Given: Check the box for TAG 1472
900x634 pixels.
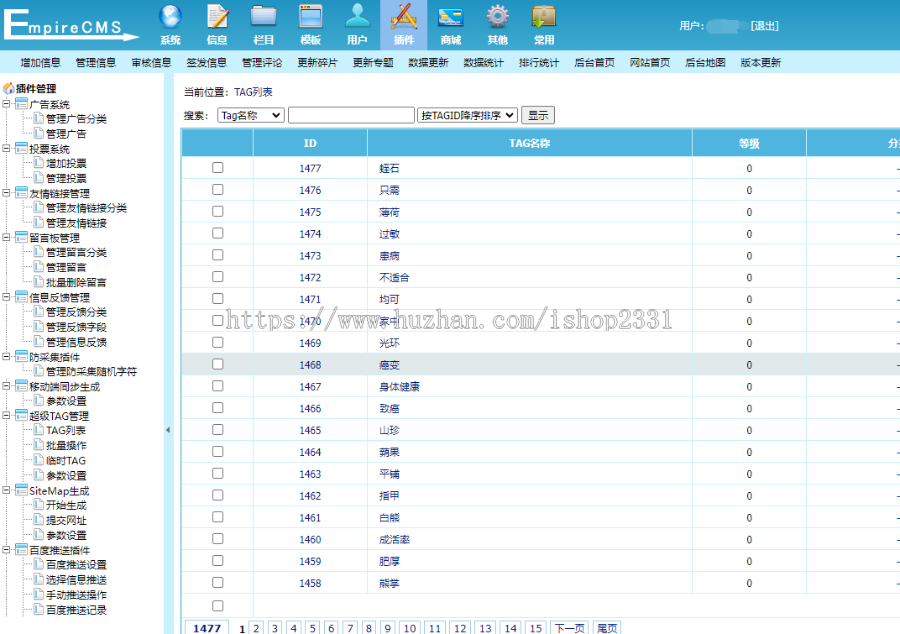Looking at the screenshot, I should pos(218,277).
